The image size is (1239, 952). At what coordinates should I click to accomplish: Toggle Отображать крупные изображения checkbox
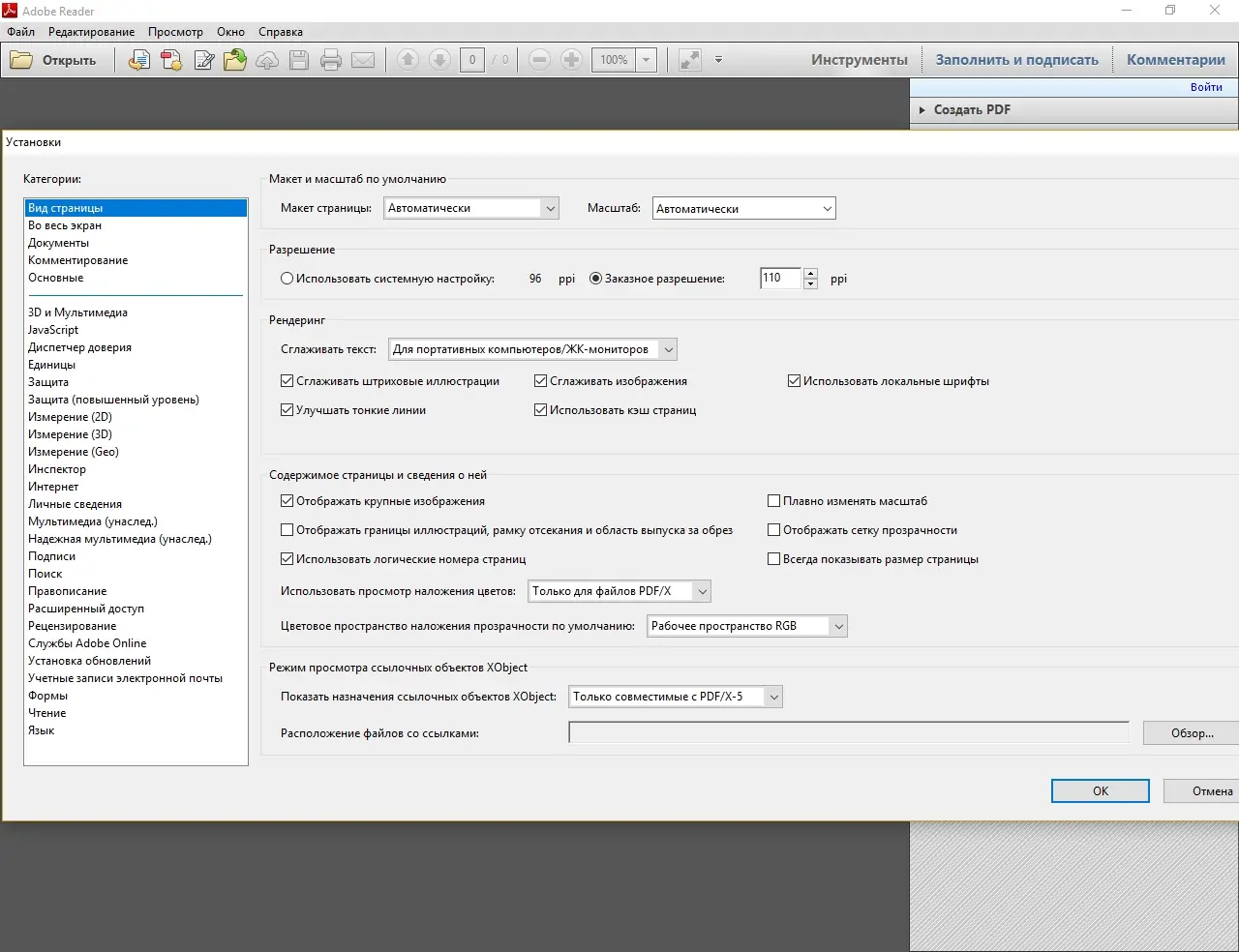[287, 501]
